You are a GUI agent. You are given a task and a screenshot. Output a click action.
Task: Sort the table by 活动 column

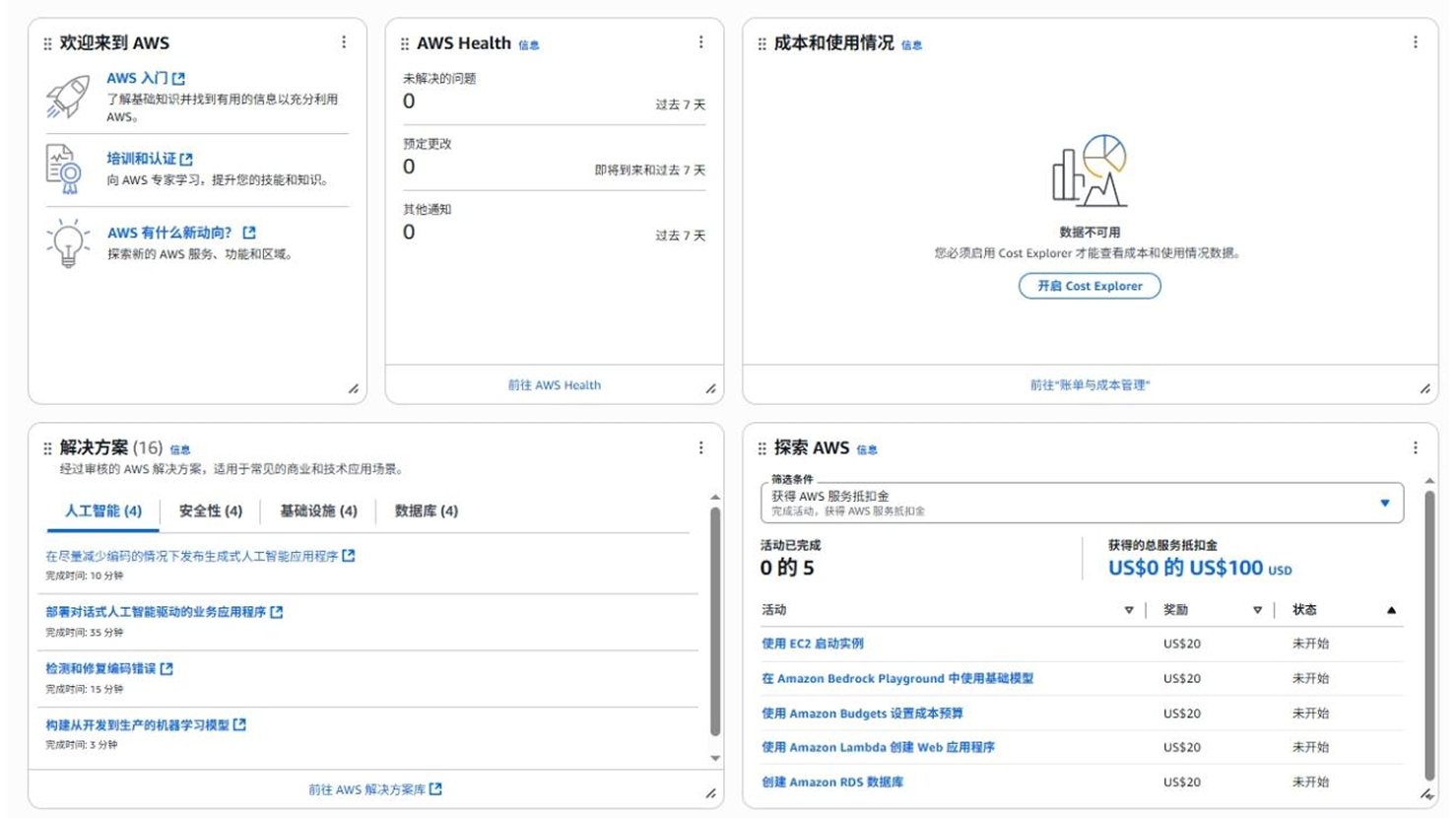(x=1128, y=610)
